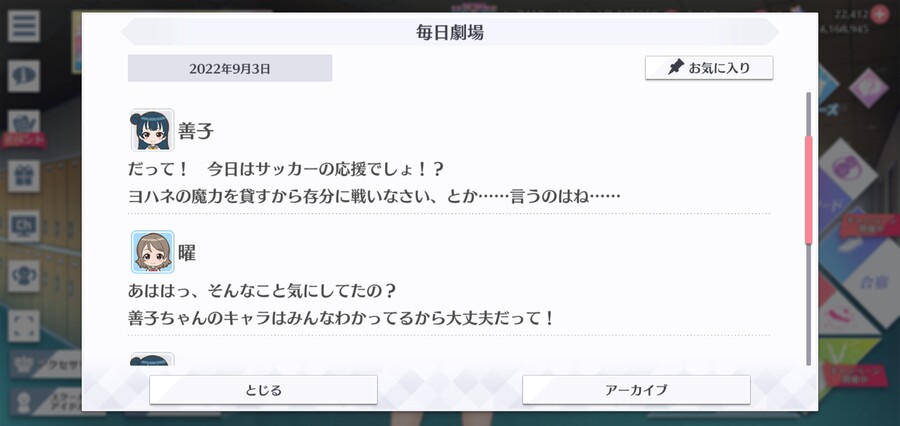Image resolution: width=900 pixels, height=426 pixels.
Task: Close dialog with とじる button
Action: coord(263,390)
